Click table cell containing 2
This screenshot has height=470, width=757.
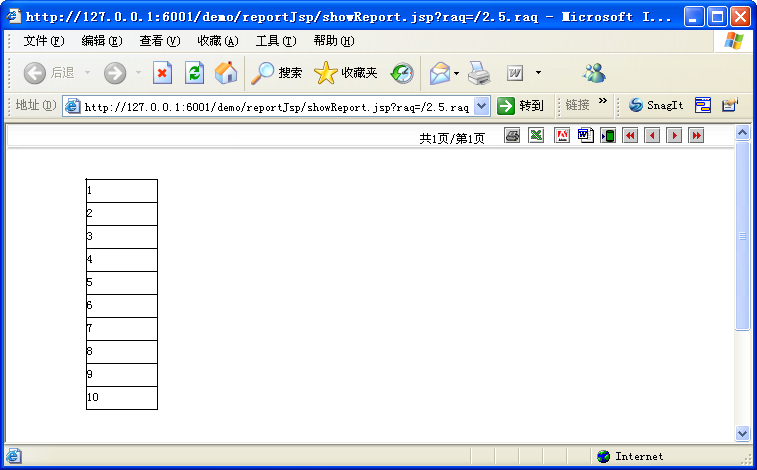(x=122, y=214)
